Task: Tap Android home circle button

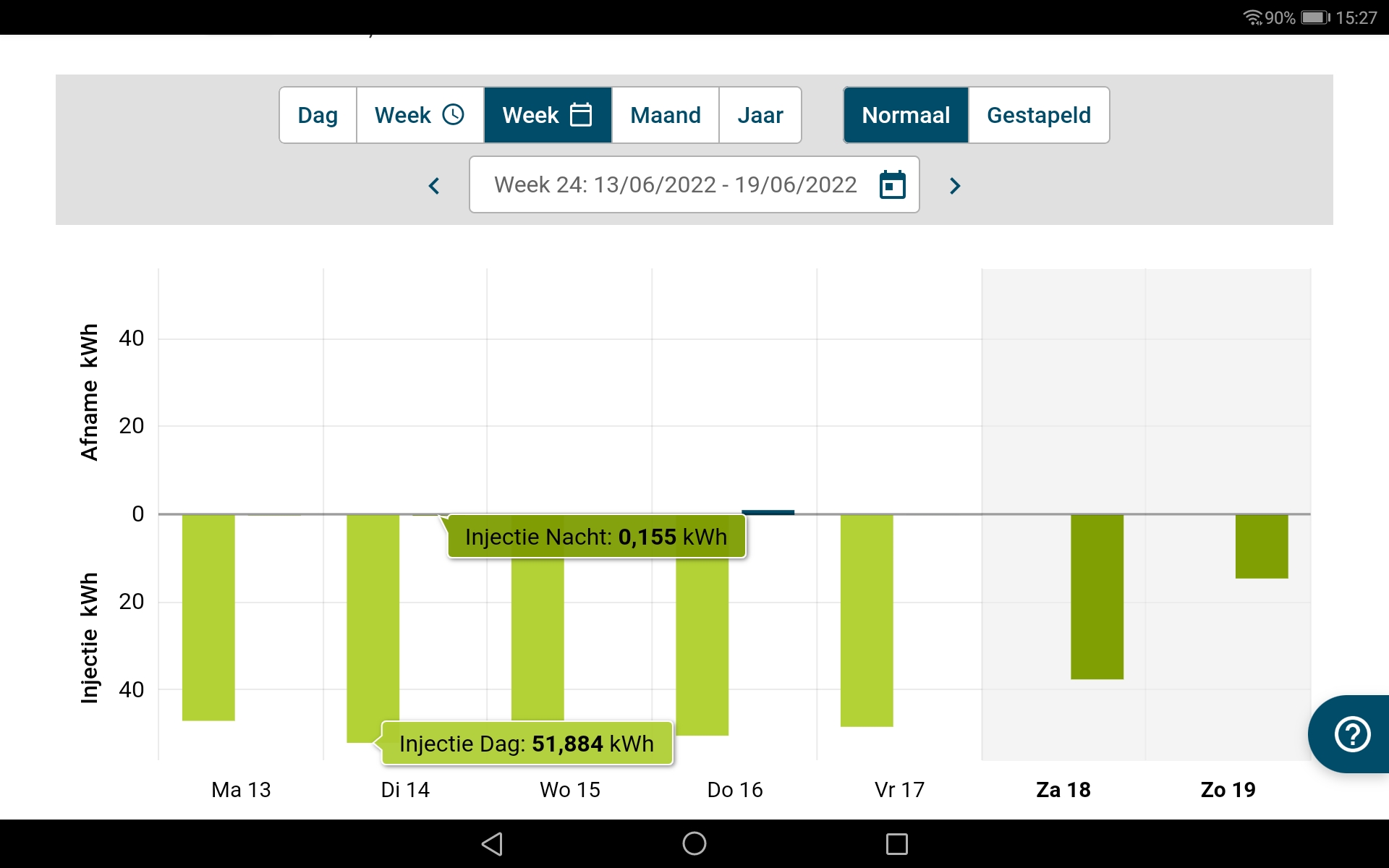Action: coord(694,843)
